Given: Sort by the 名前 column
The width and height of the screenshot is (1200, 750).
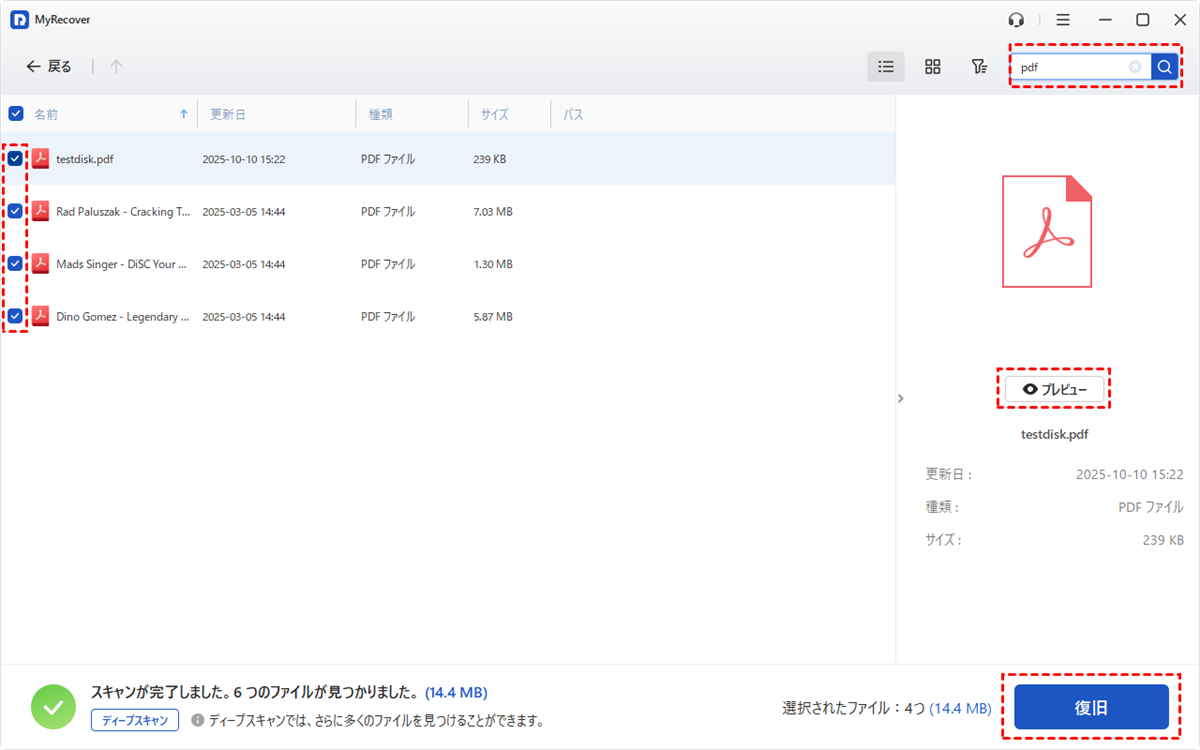Looking at the screenshot, I should click(47, 115).
